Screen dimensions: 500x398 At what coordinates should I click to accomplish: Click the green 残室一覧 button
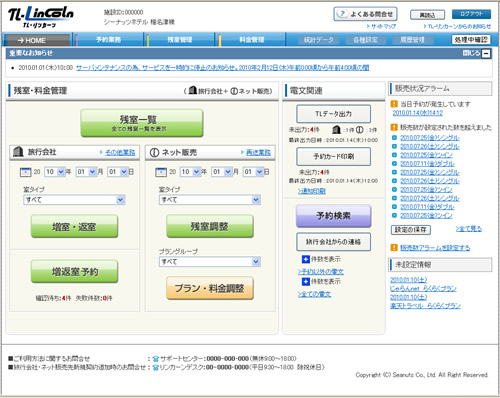[142, 123]
